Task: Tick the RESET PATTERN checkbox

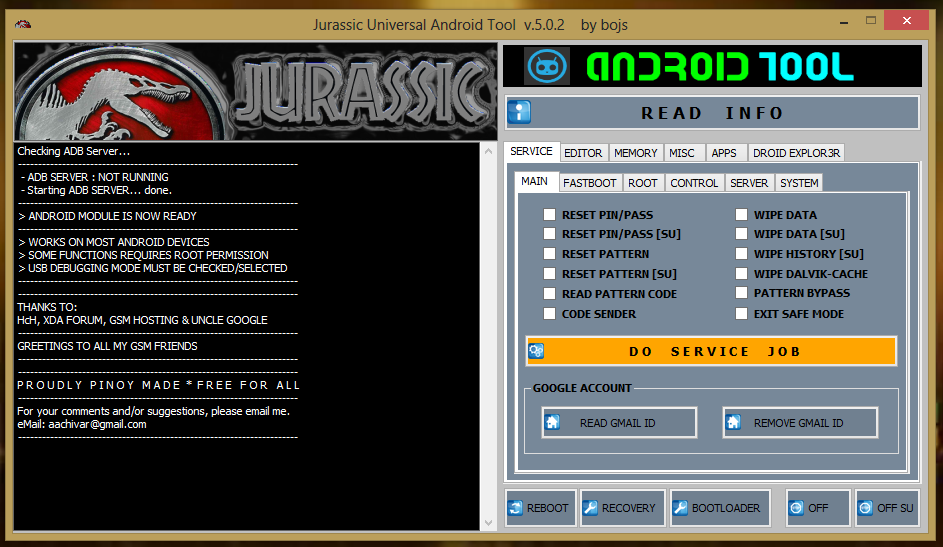Action: [549, 253]
